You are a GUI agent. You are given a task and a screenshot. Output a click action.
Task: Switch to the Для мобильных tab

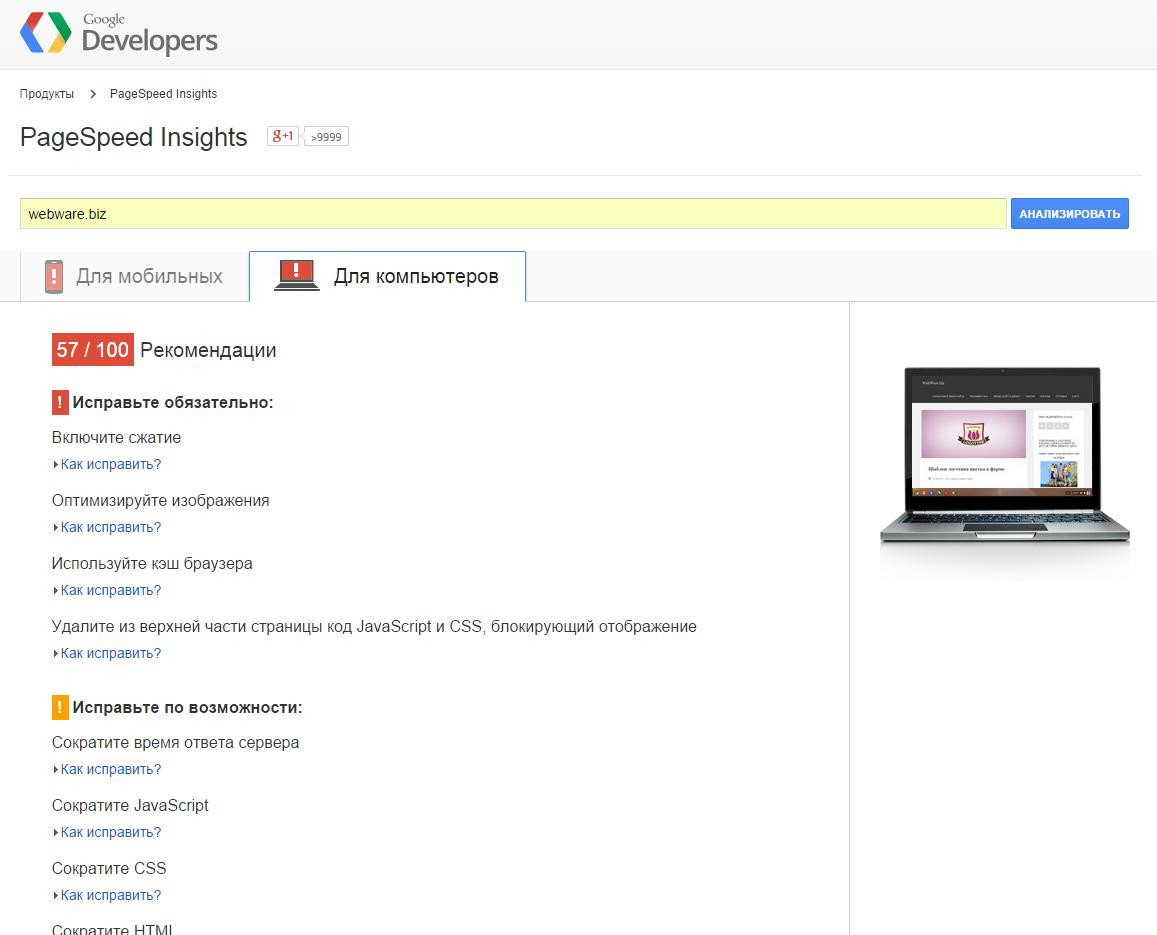[x=134, y=276]
